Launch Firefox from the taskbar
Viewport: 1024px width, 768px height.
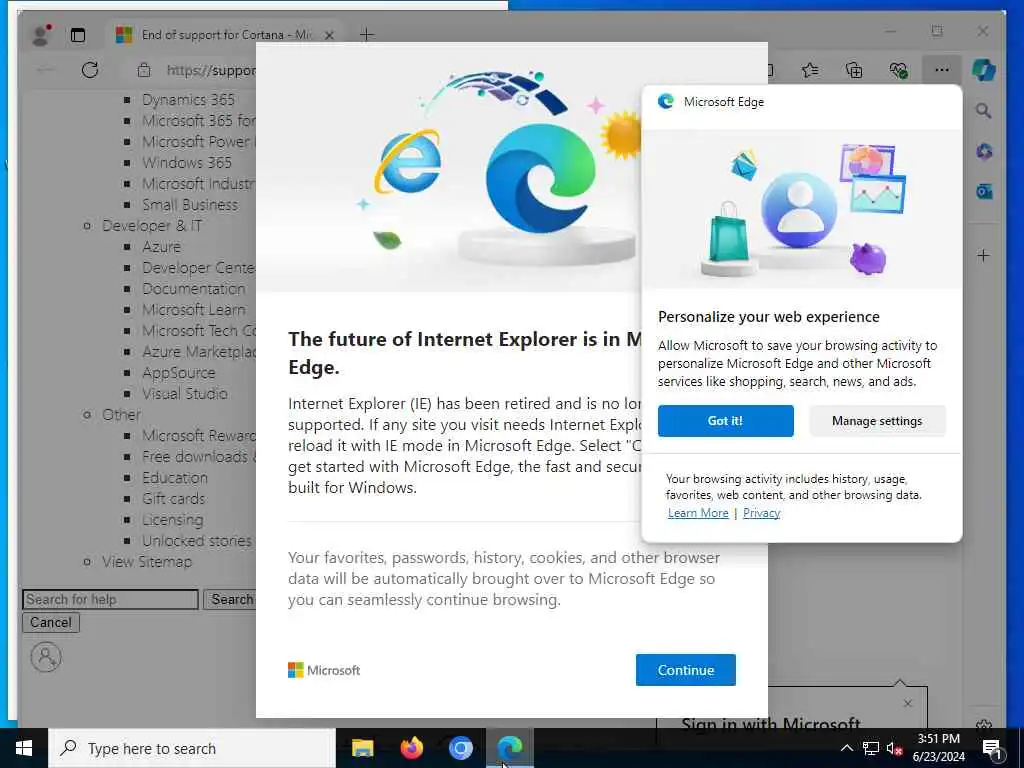click(411, 748)
